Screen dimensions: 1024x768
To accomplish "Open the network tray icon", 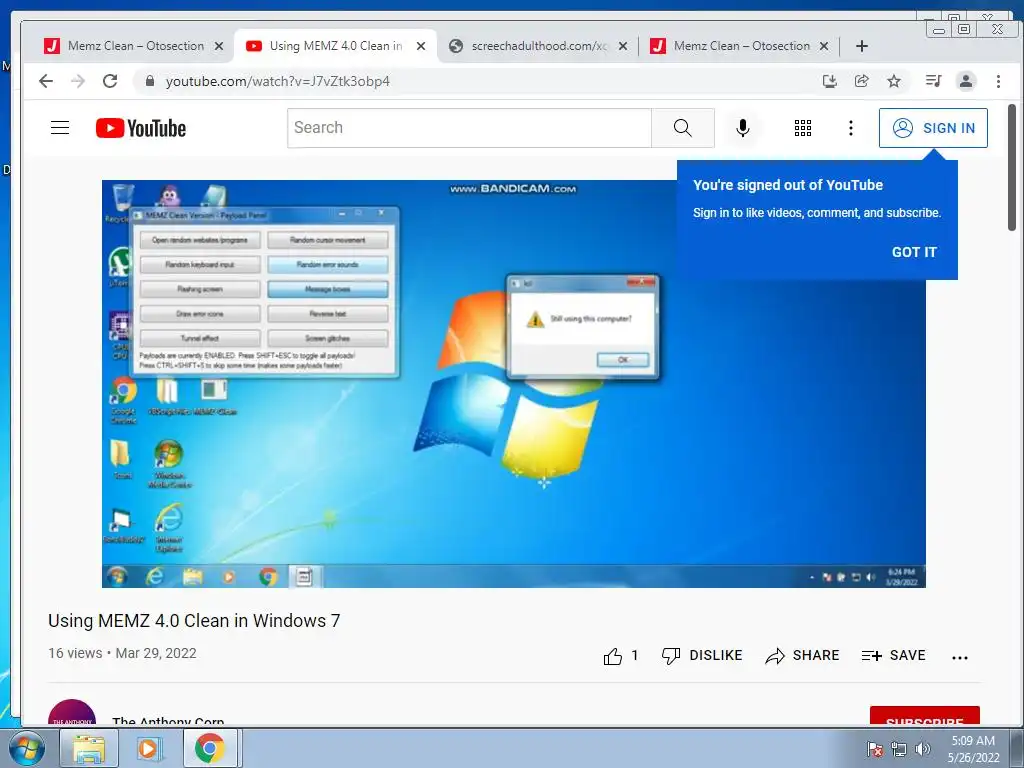I will (x=899, y=749).
